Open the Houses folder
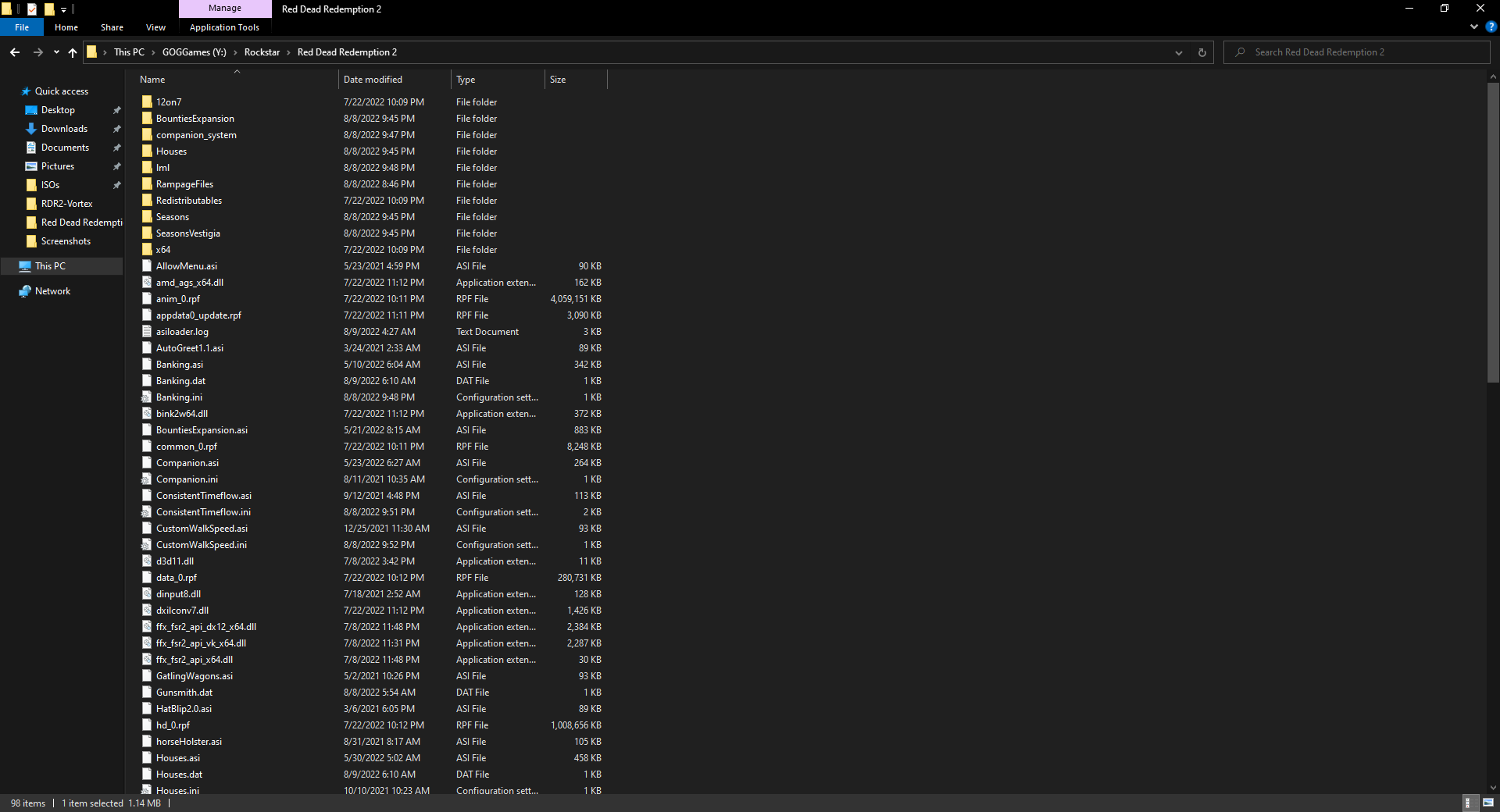 (x=171, y=151)
